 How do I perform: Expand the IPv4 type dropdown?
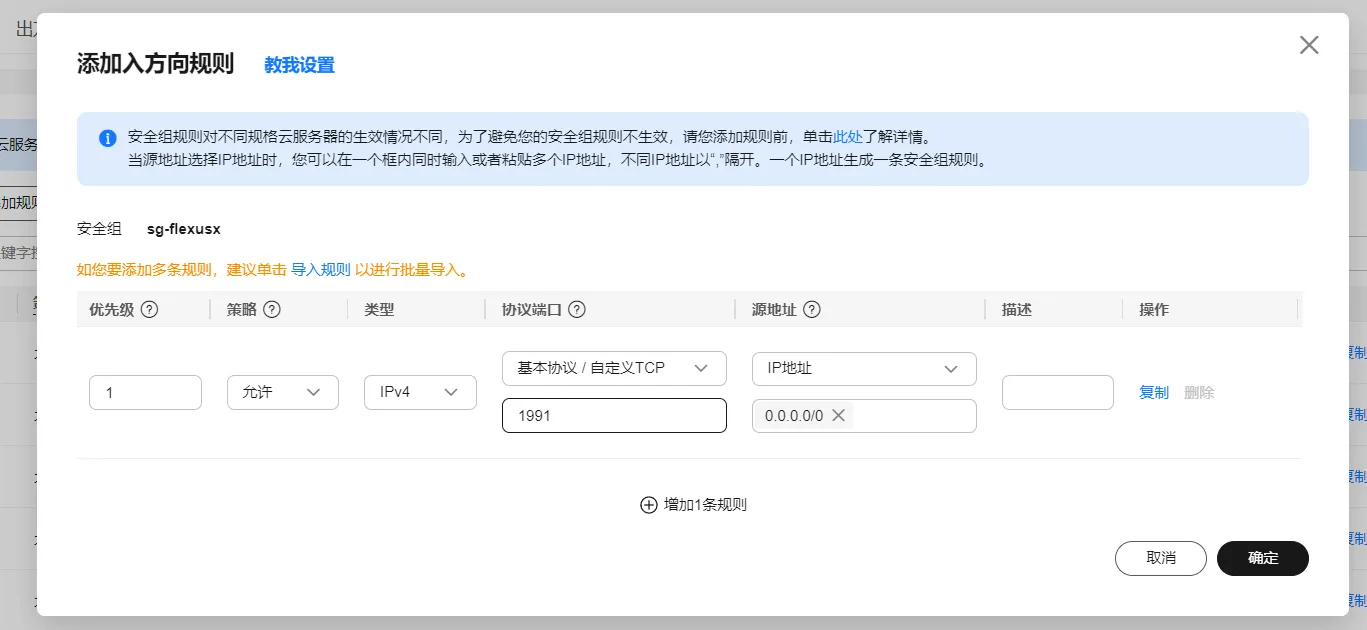(x=420, y=392)
